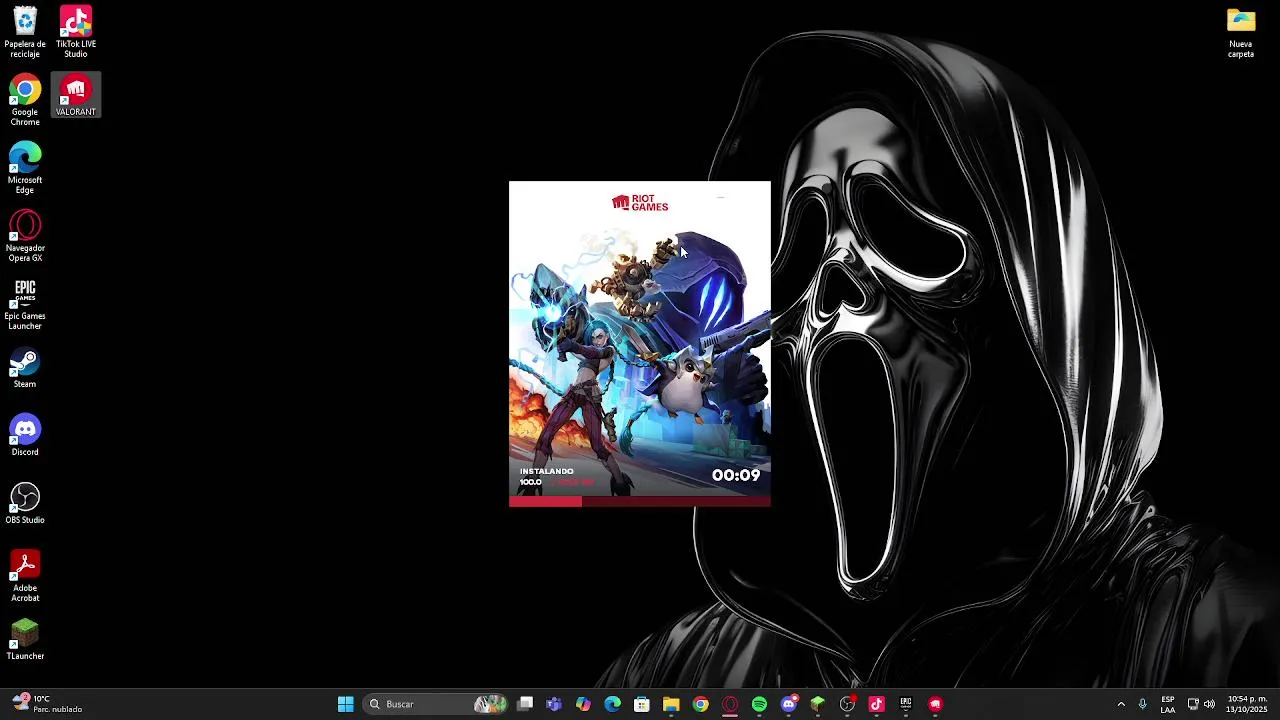Viewport: 1280px width, 720px height.
Task: Click the 00:09 timer in installer
Action: click(736, 475)
